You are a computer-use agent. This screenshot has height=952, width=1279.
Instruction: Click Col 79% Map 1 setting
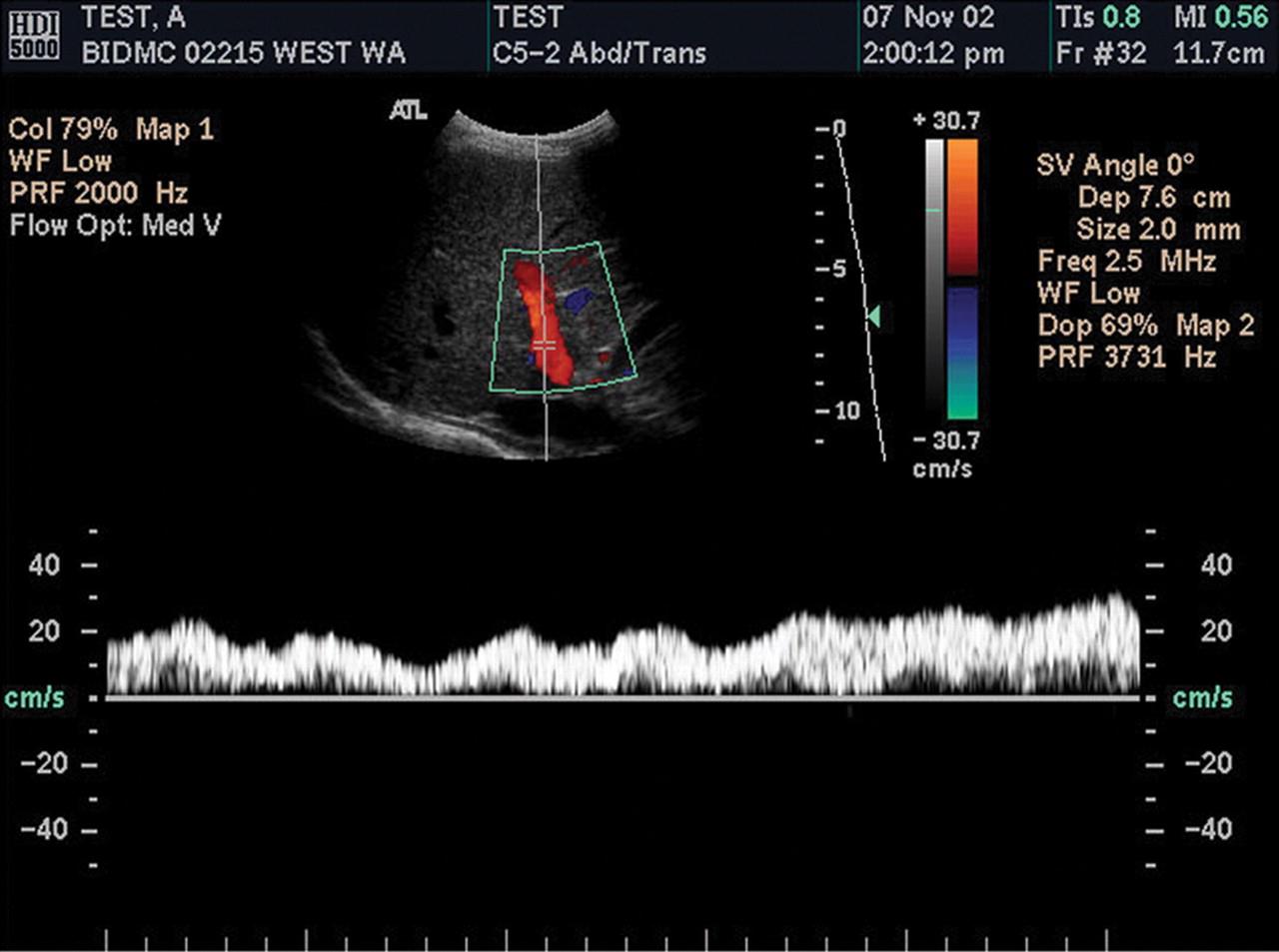click(111, 130)
